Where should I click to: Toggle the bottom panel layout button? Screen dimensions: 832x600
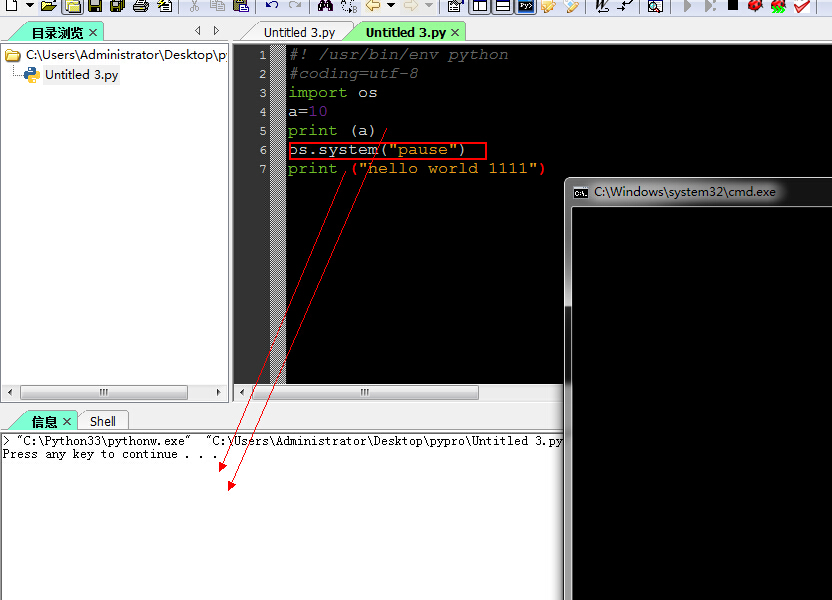pos(502,6)
